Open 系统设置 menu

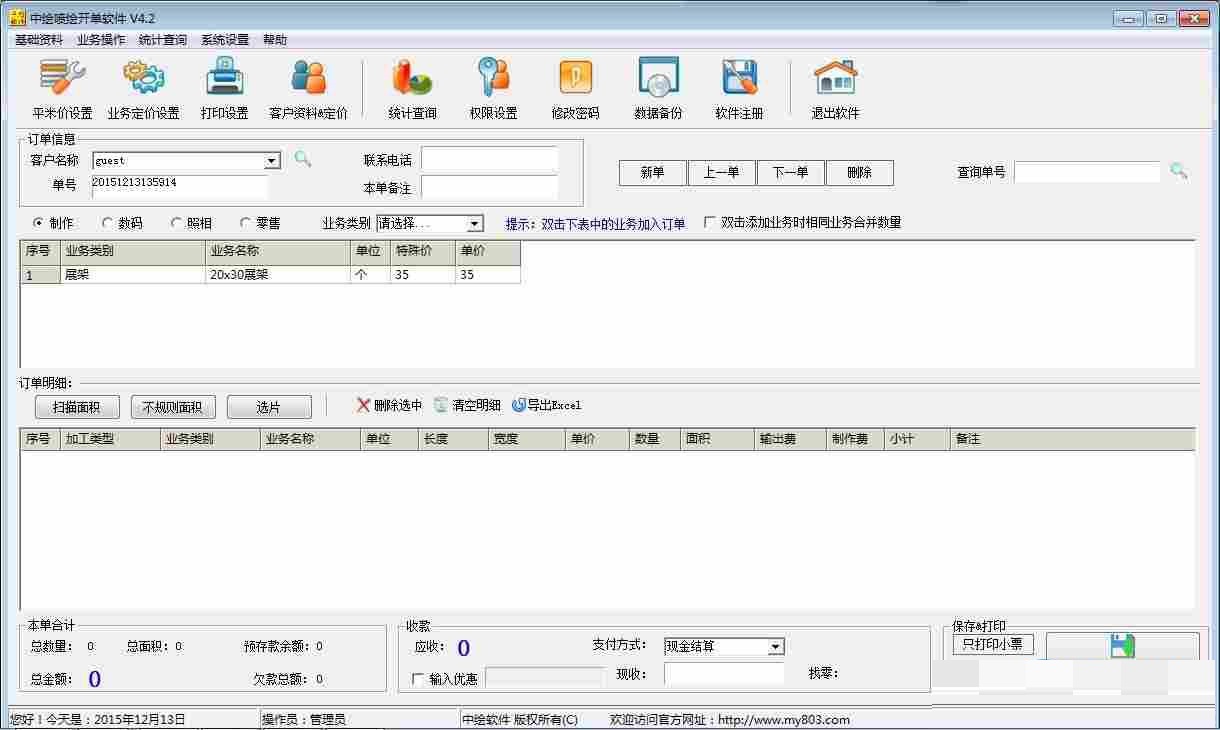tap(225, 40)
